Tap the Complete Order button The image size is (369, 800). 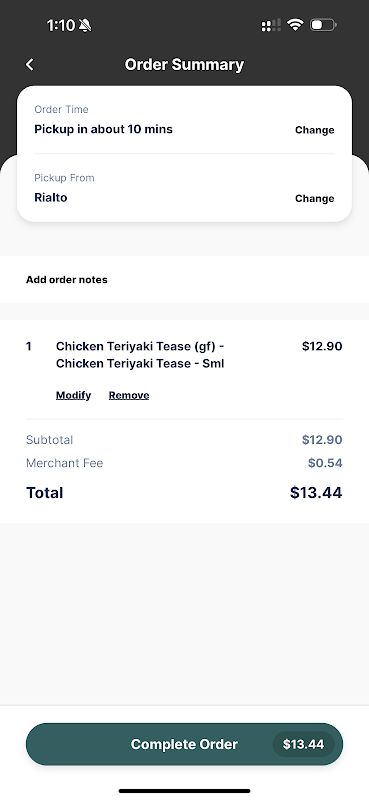tap(184, 744)
